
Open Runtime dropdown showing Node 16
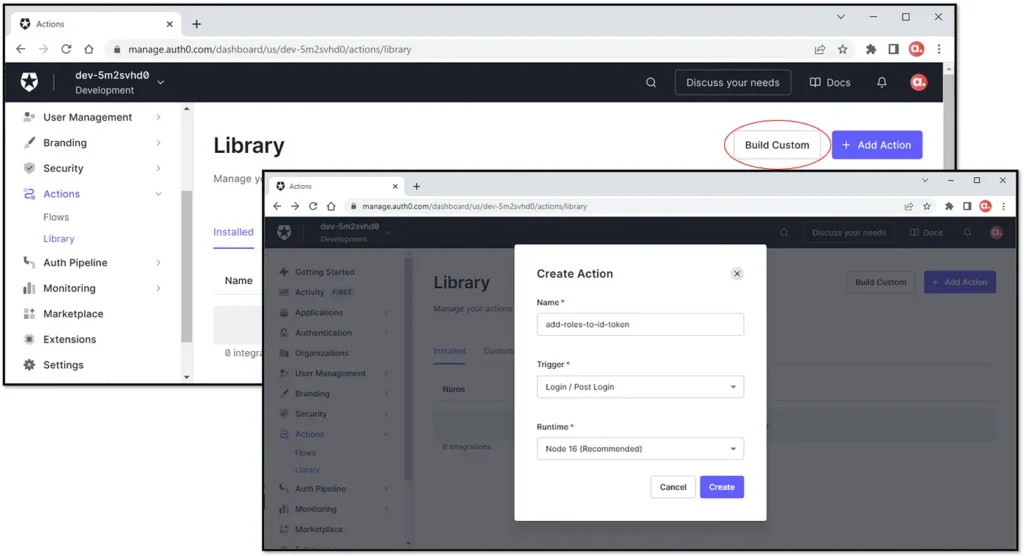[x=640, y=449]
